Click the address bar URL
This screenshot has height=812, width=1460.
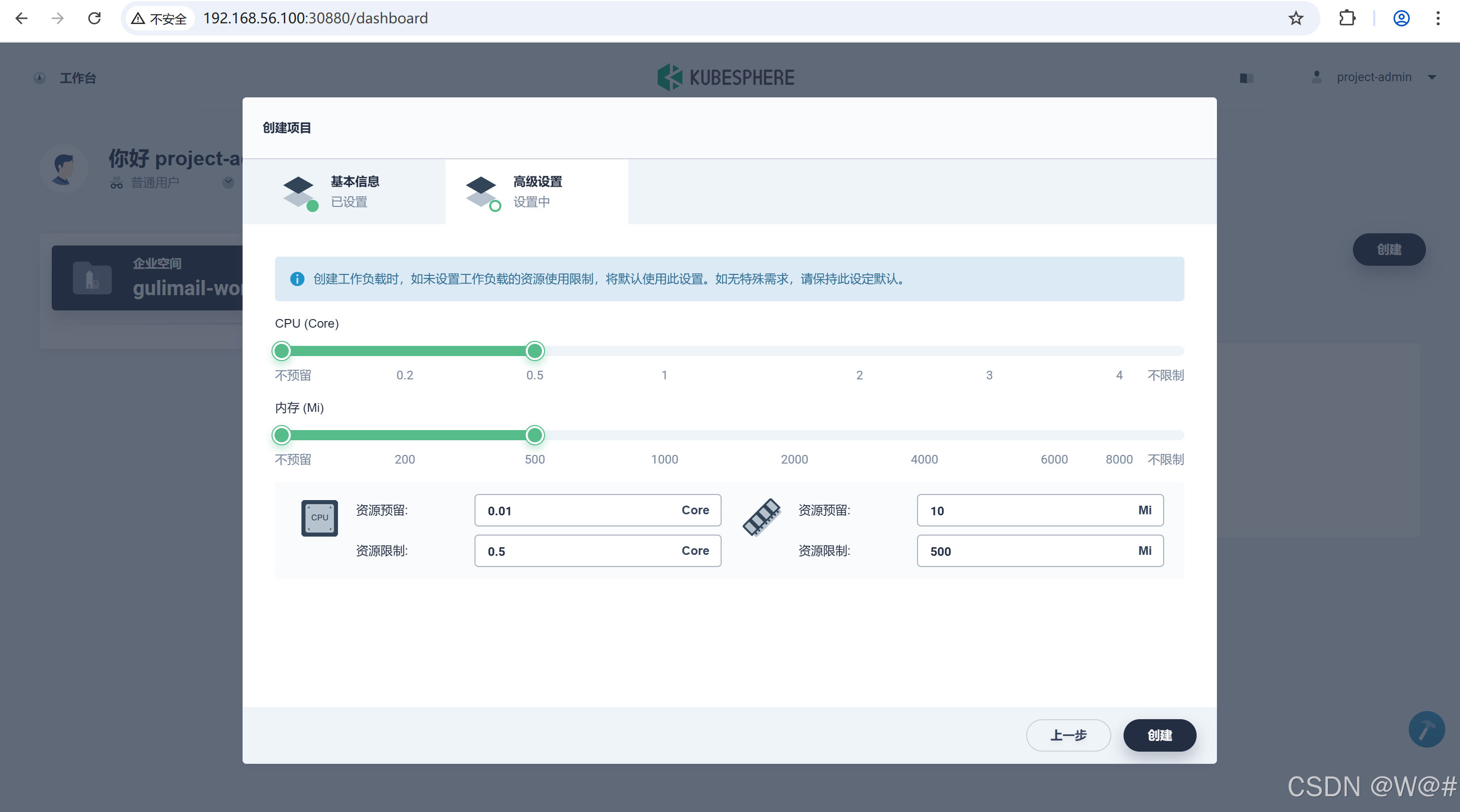coord(315,18)
